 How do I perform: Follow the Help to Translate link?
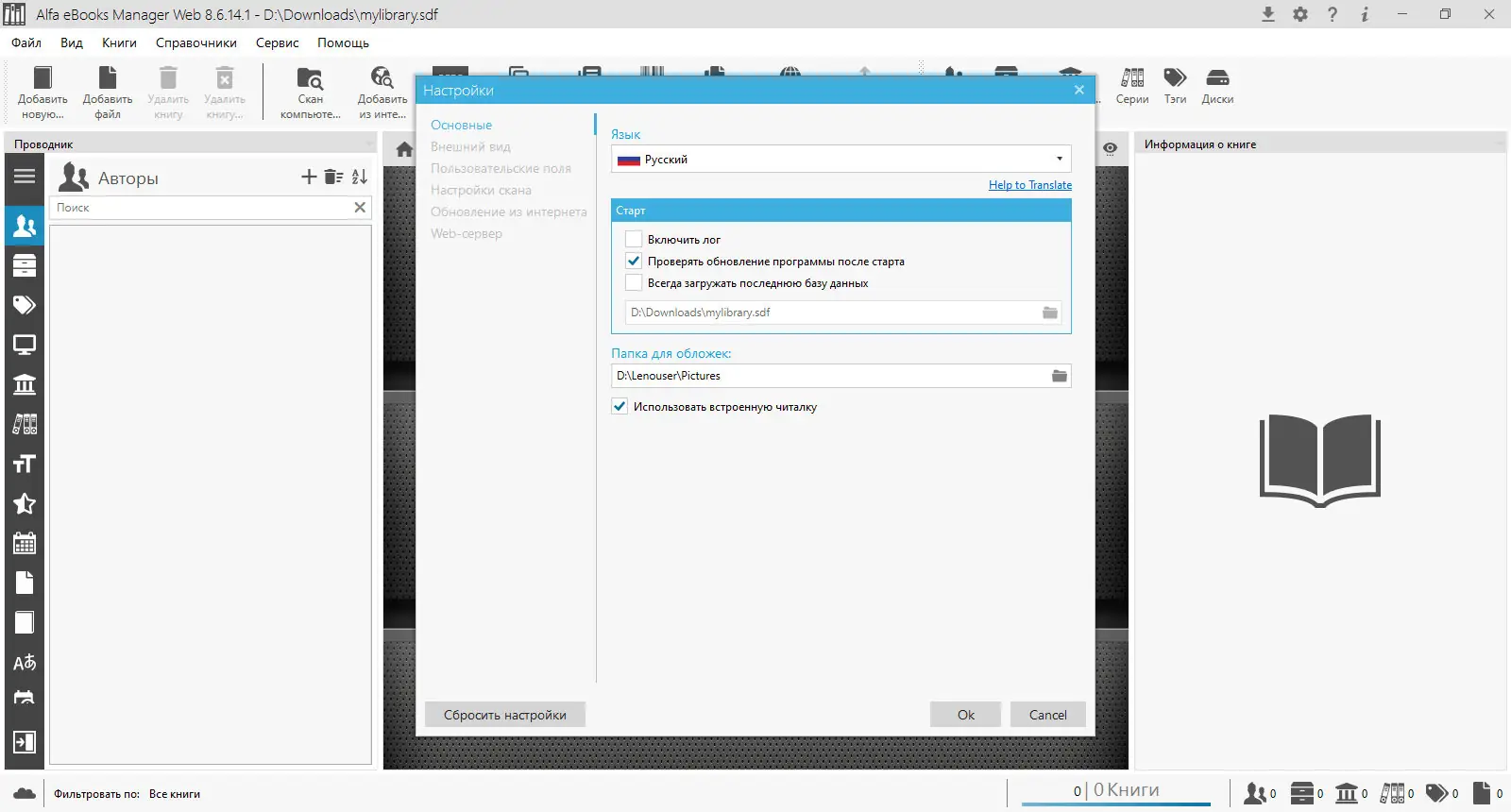[x=1030, y=185]
